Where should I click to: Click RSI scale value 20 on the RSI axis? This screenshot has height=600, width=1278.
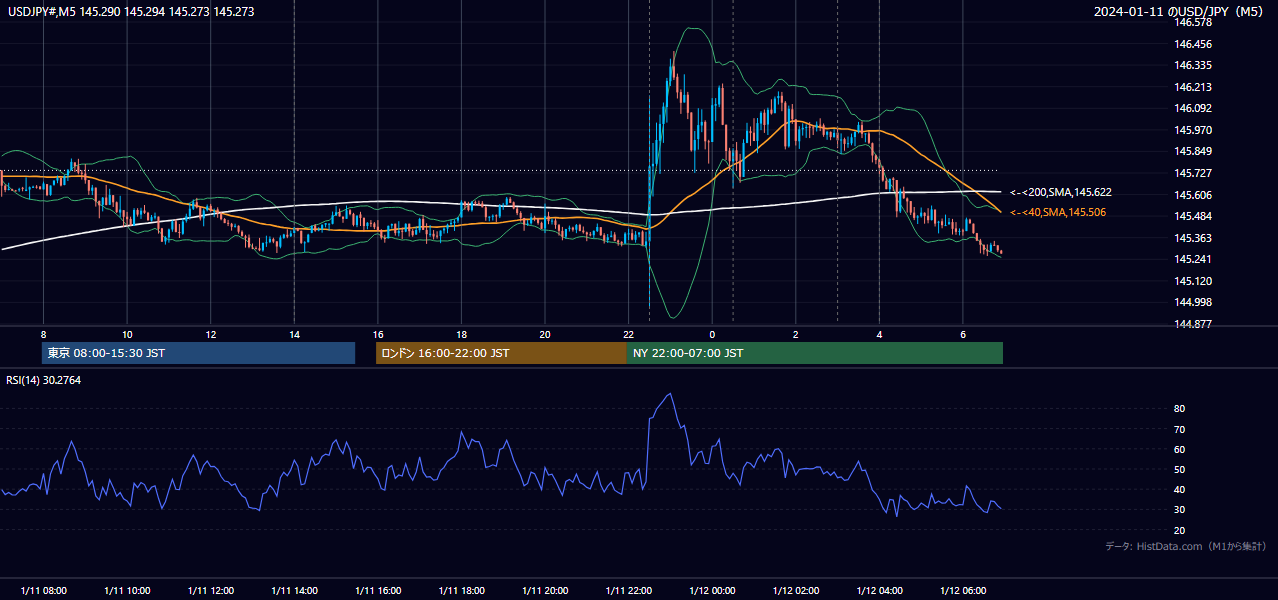1180,530
